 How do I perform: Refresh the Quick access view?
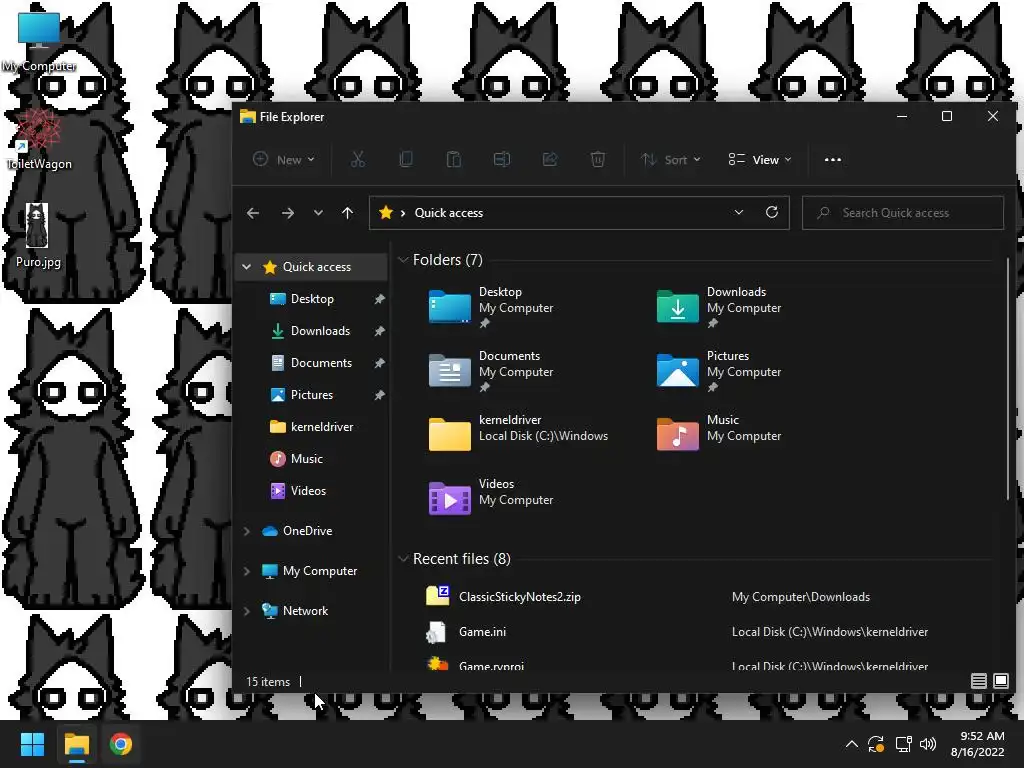coord(772,212)
